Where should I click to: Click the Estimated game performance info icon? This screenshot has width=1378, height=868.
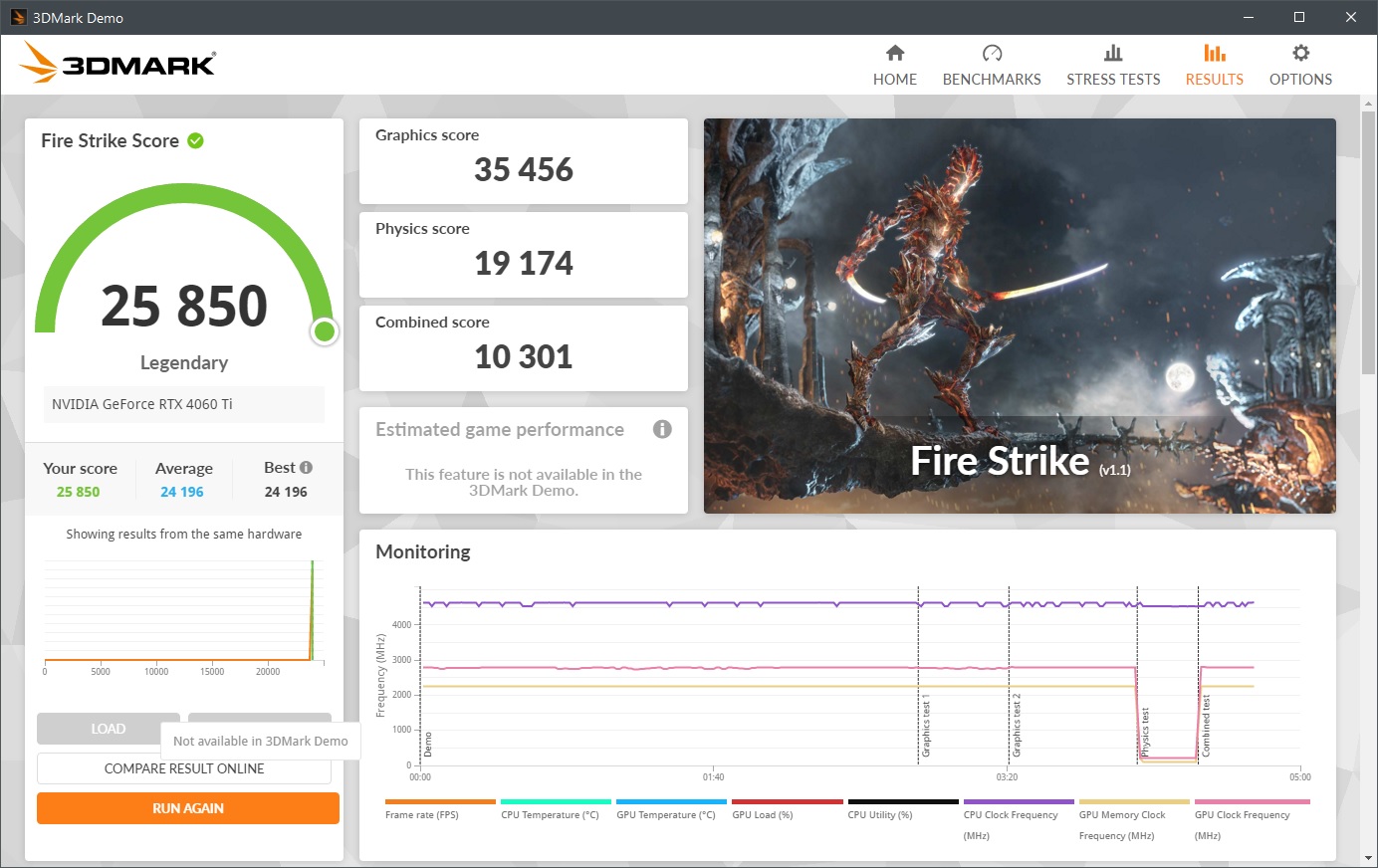coord(662,429)
